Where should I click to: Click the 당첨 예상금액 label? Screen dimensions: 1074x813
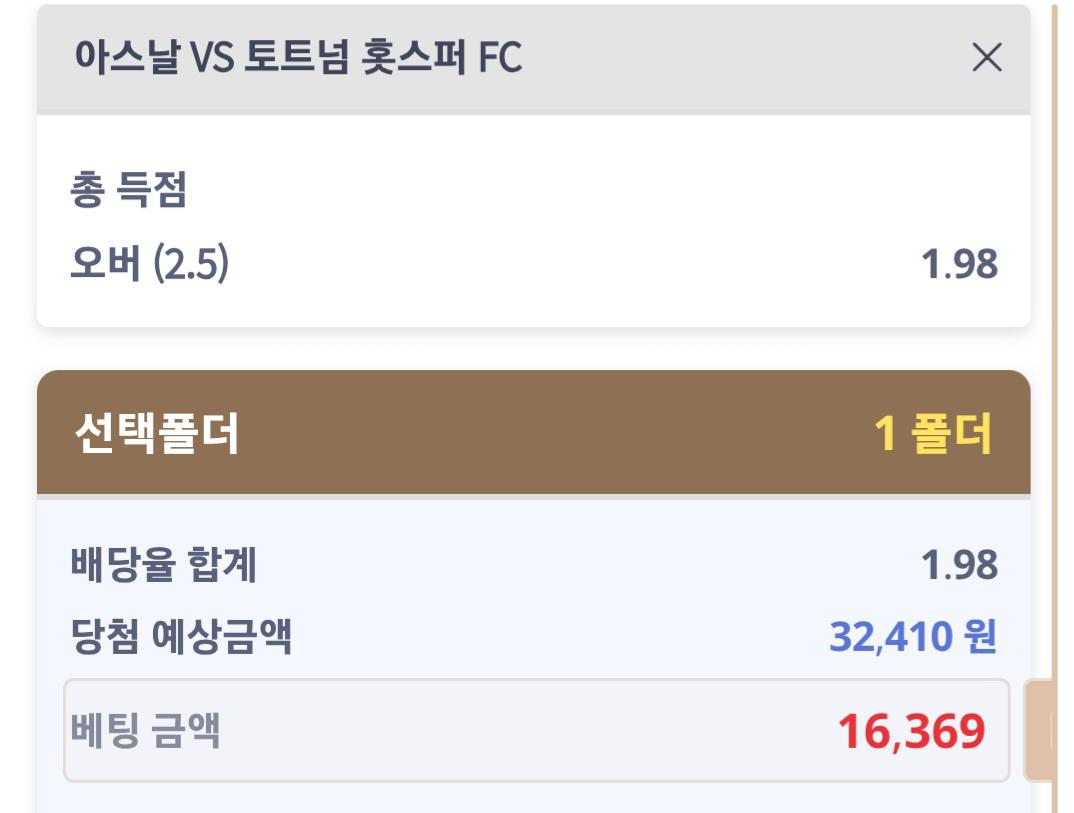[182, 636]
